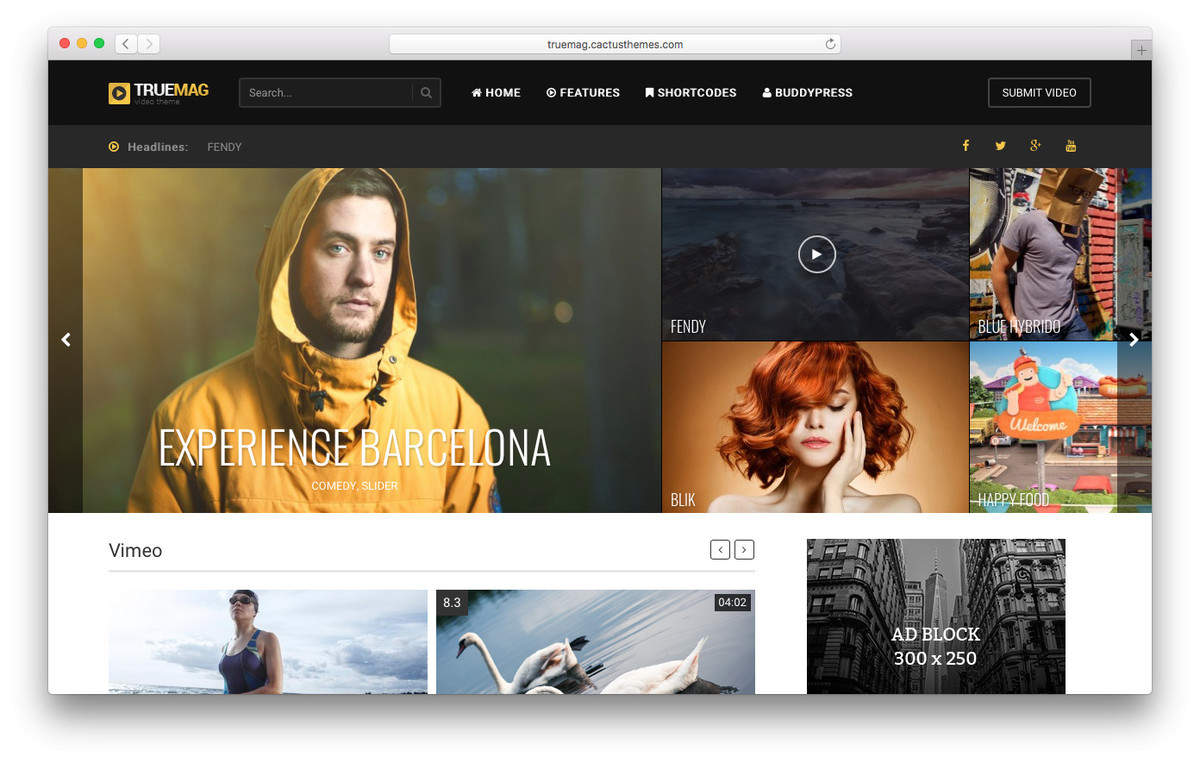The width and height of the screenshot is (1200, 763).
Task: Open the swimmer video thumbnail
Action: click(268, 642)
